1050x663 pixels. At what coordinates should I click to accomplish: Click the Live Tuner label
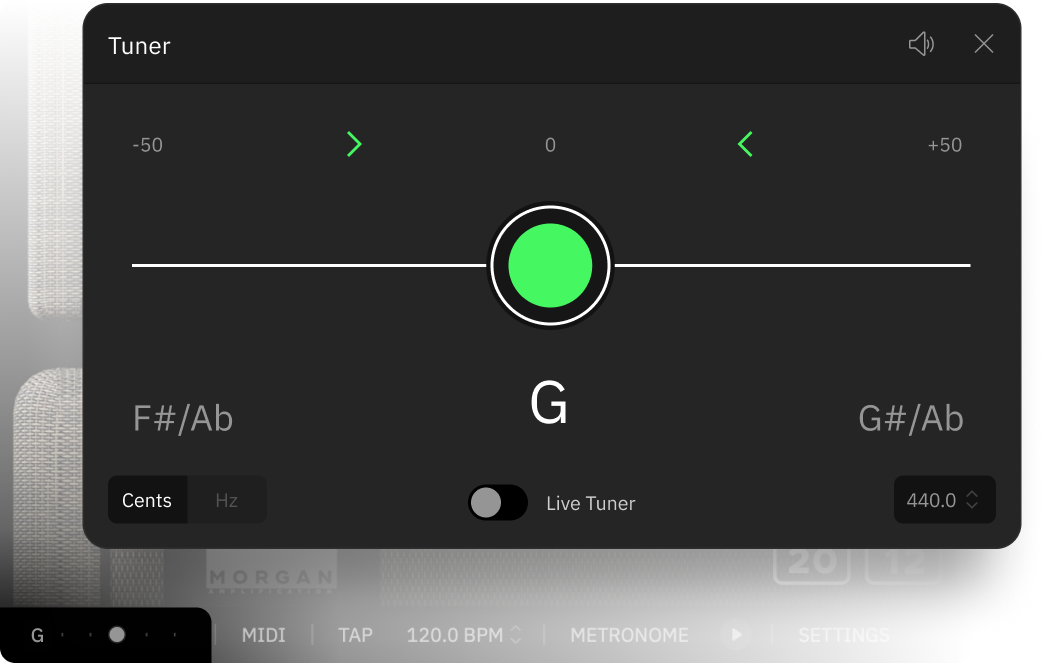click(x=591, y=503)
